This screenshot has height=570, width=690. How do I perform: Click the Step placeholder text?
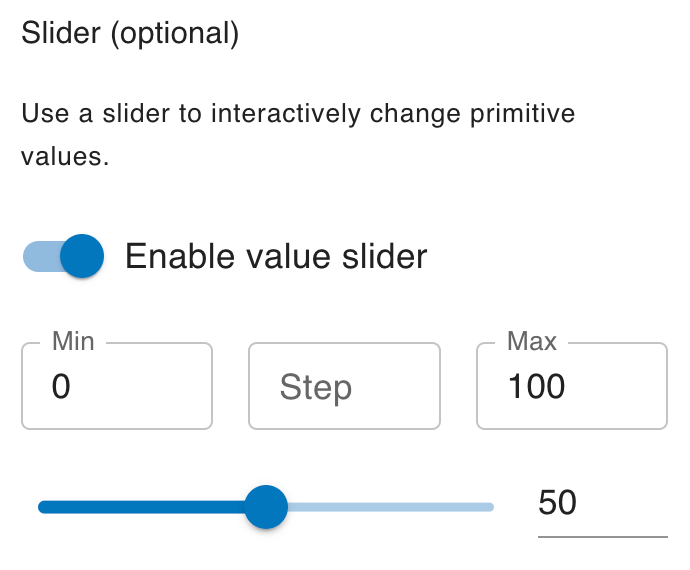(x=316, y=387)
